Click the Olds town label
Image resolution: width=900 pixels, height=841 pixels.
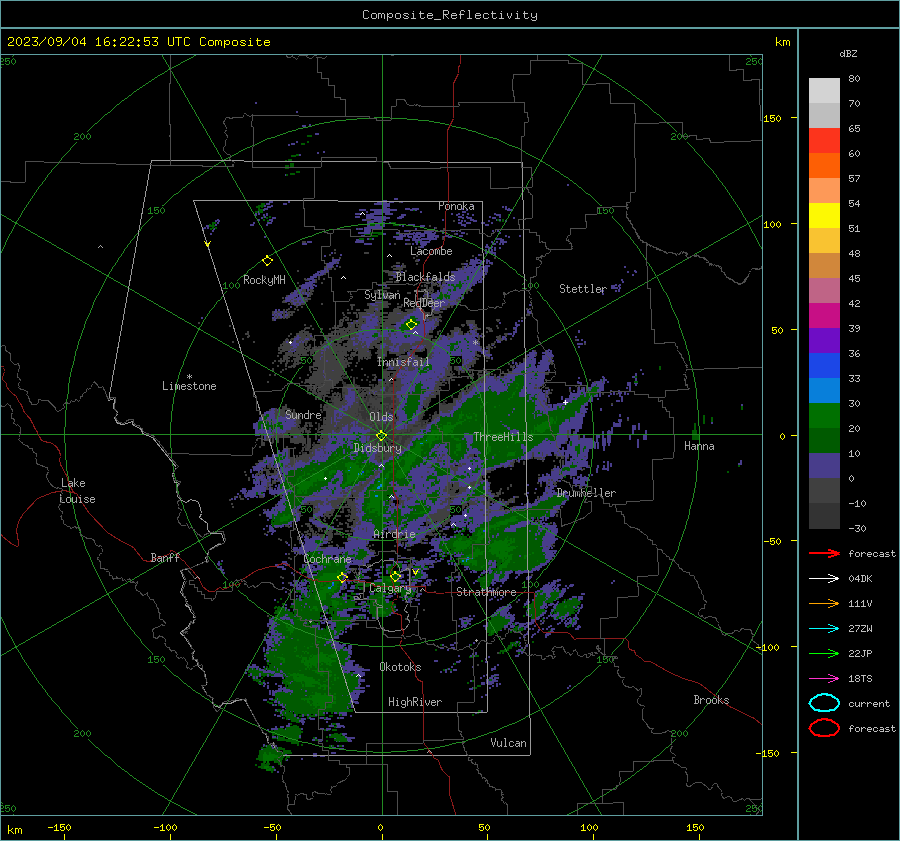coord(381,417)
